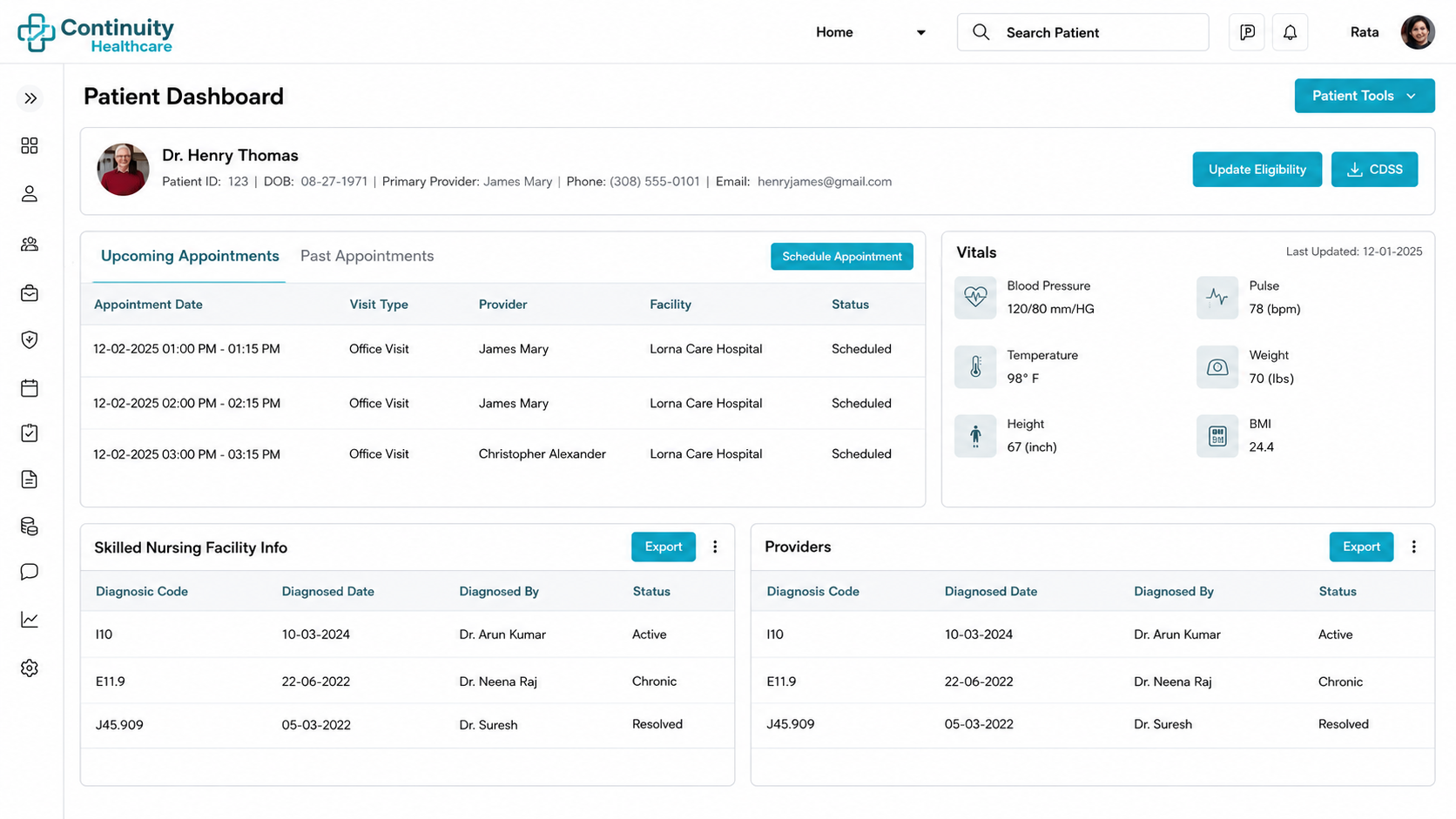Click the Facility column header
This screenshot has width=1456, height=819.
tap(671, 304)
